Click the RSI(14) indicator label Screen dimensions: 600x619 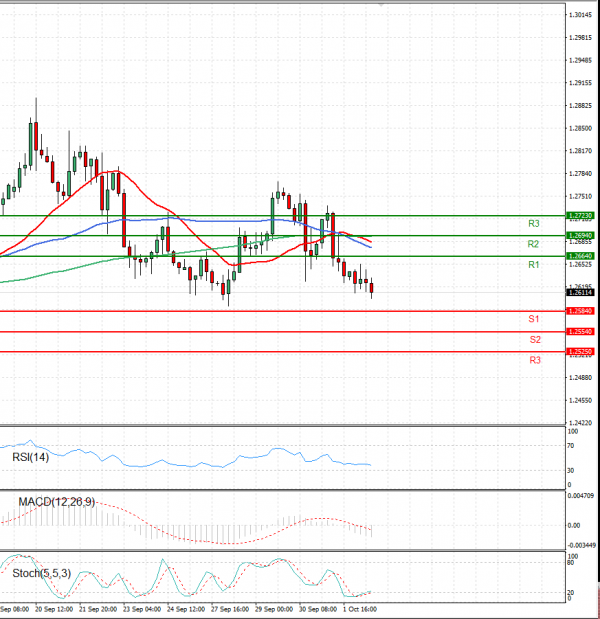pyautogui.click(x=30, y=457)
